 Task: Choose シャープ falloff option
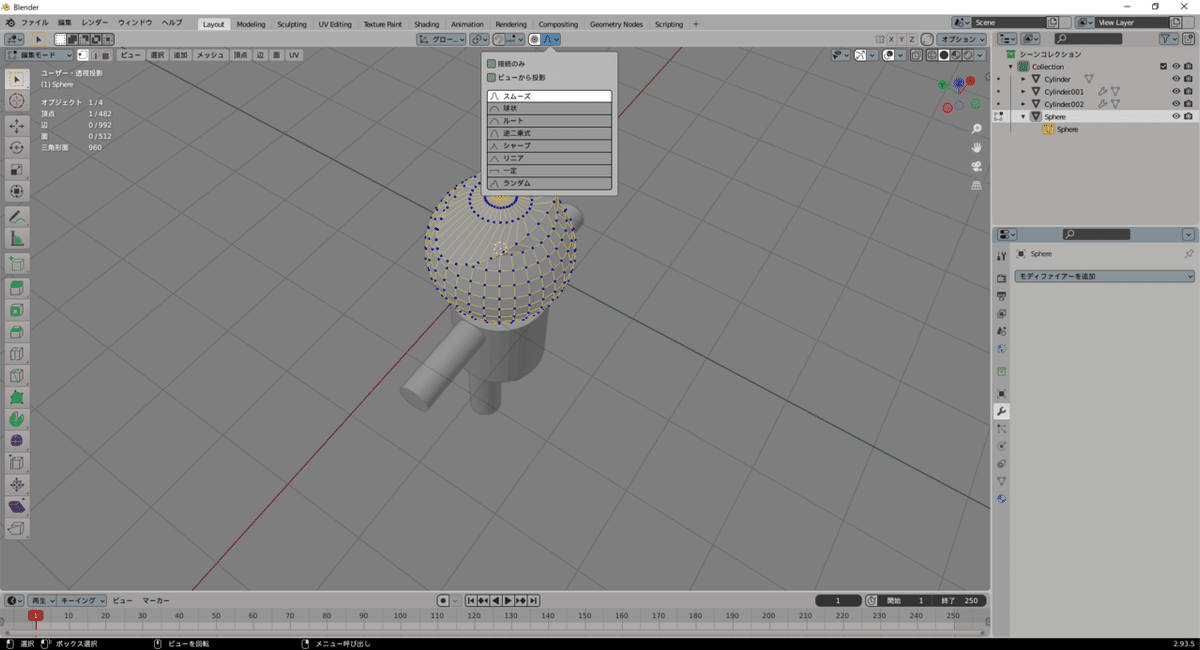(x=549, y=146)
